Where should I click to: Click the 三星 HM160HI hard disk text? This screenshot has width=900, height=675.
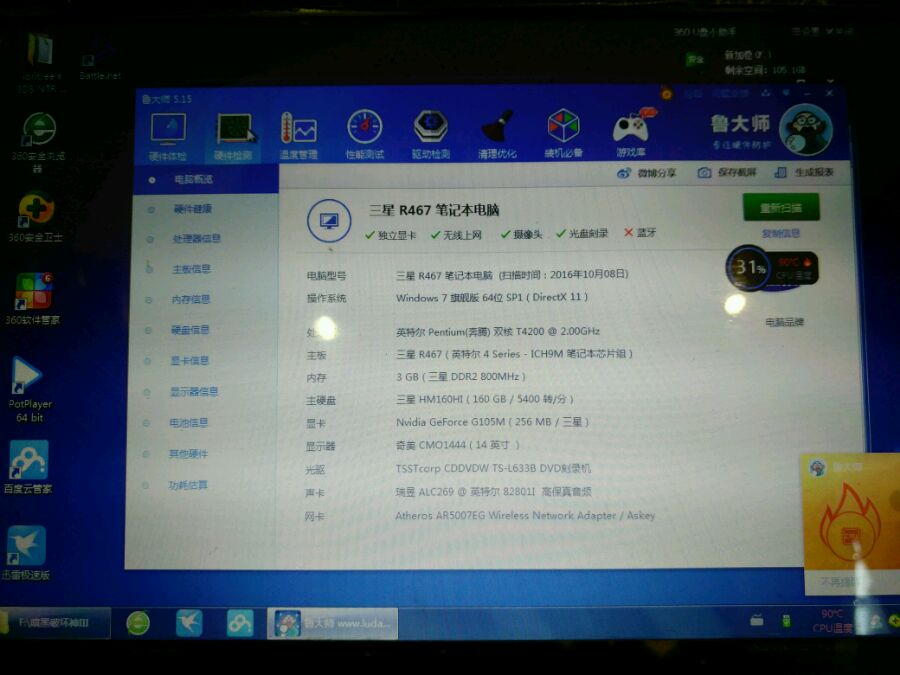pos(484,399)
